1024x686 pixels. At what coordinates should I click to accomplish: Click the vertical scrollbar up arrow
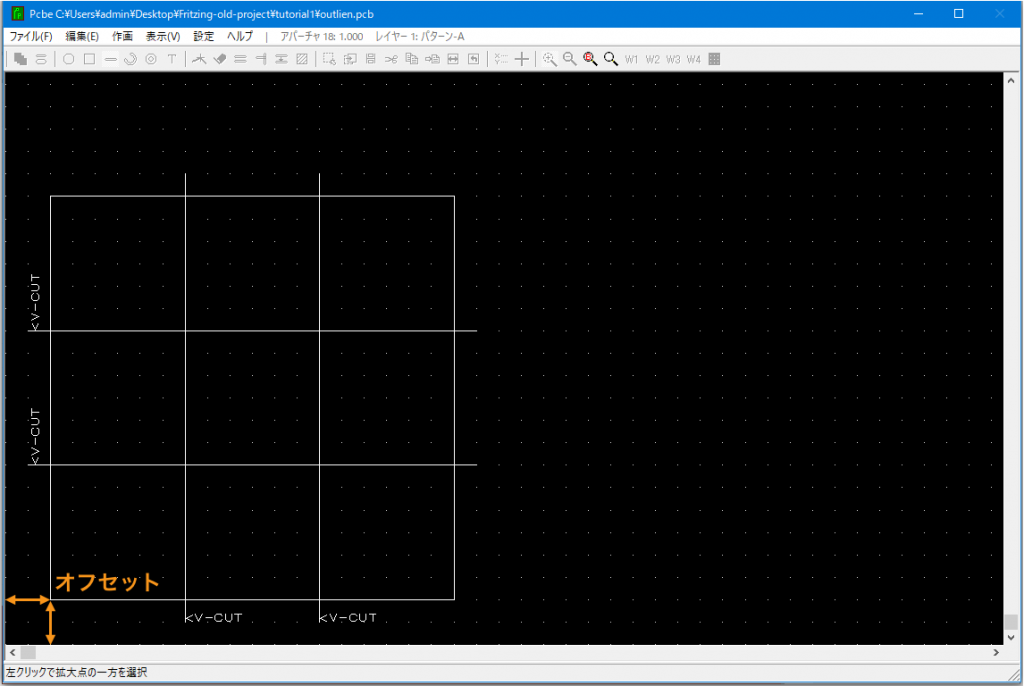1011,81
